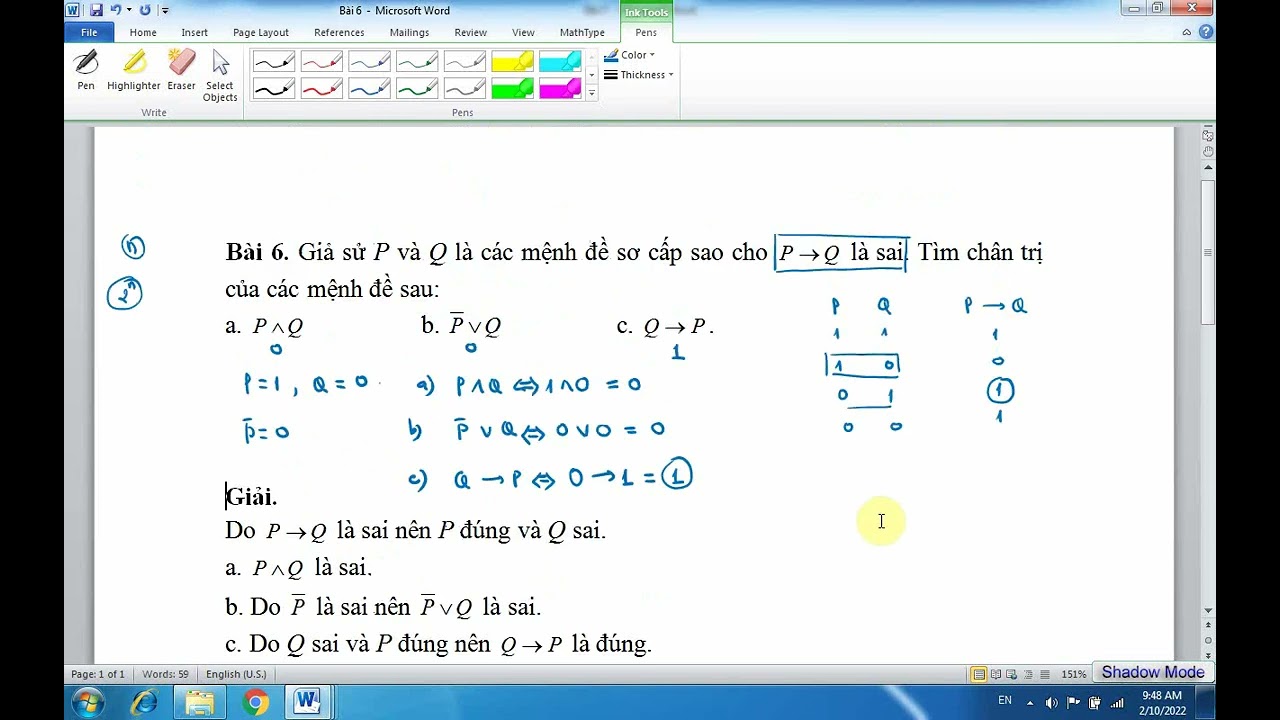Viewport: 1280px width, 720px height.
Task: Click the scrollbar down arrow
Action: 1208,610
